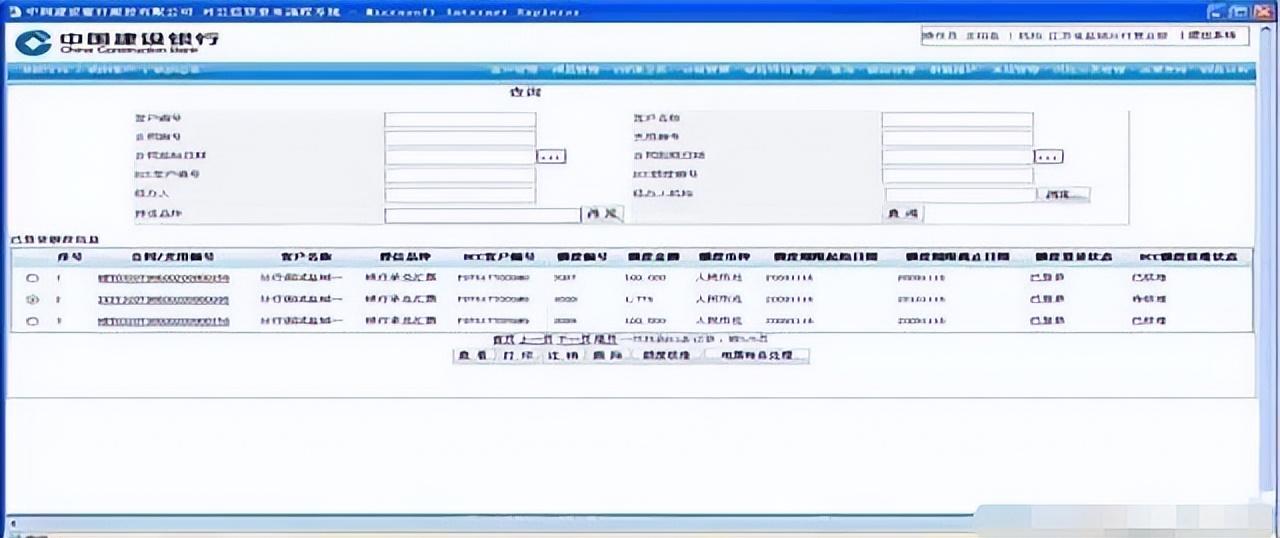The width and height of the screenshot is (1280, 538).
Task: Click the 选择... button beside the institution field
Action: (x=1064, y=195)
